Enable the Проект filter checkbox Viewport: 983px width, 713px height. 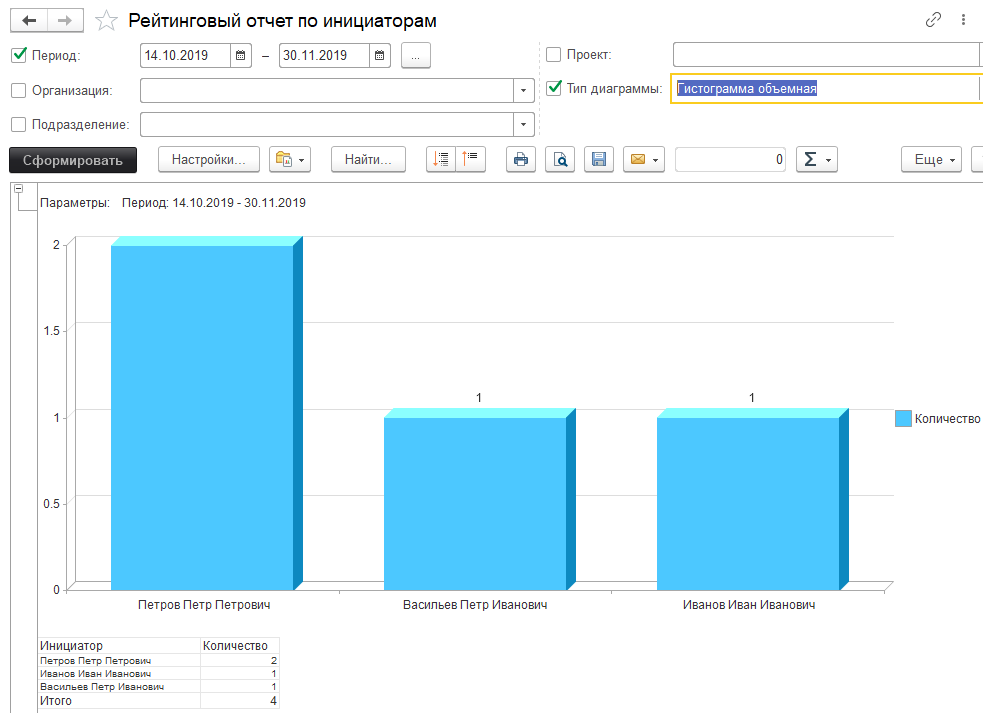click(x=554, y=55)
